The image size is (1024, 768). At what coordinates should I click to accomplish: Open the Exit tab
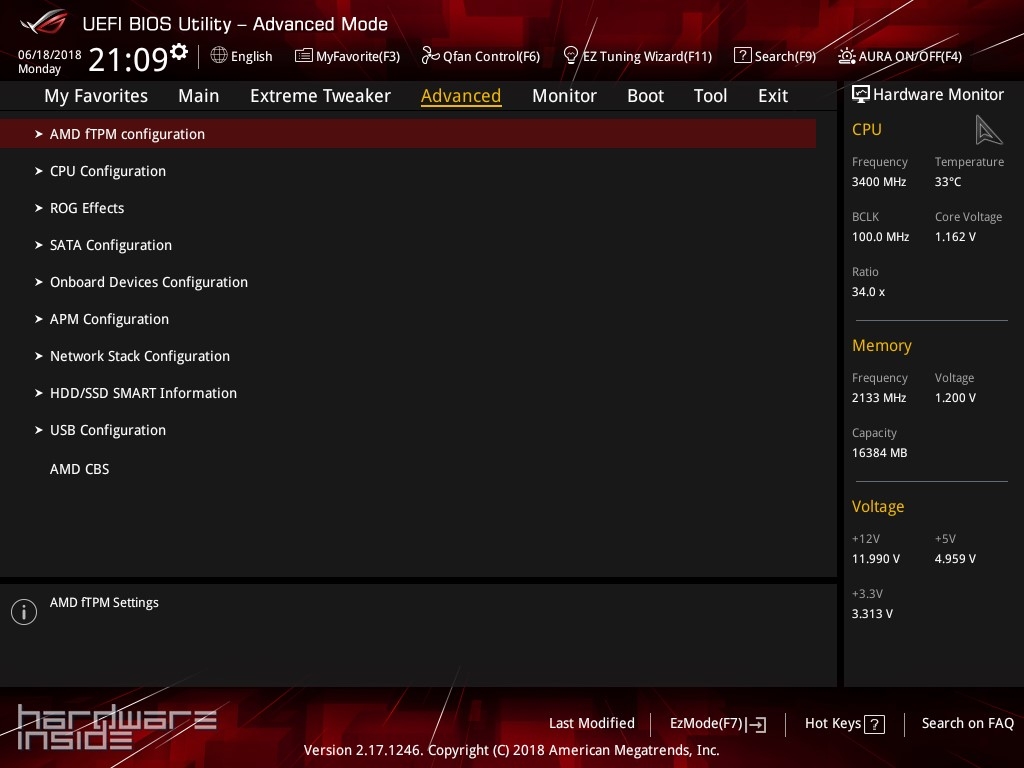(773, 96)
